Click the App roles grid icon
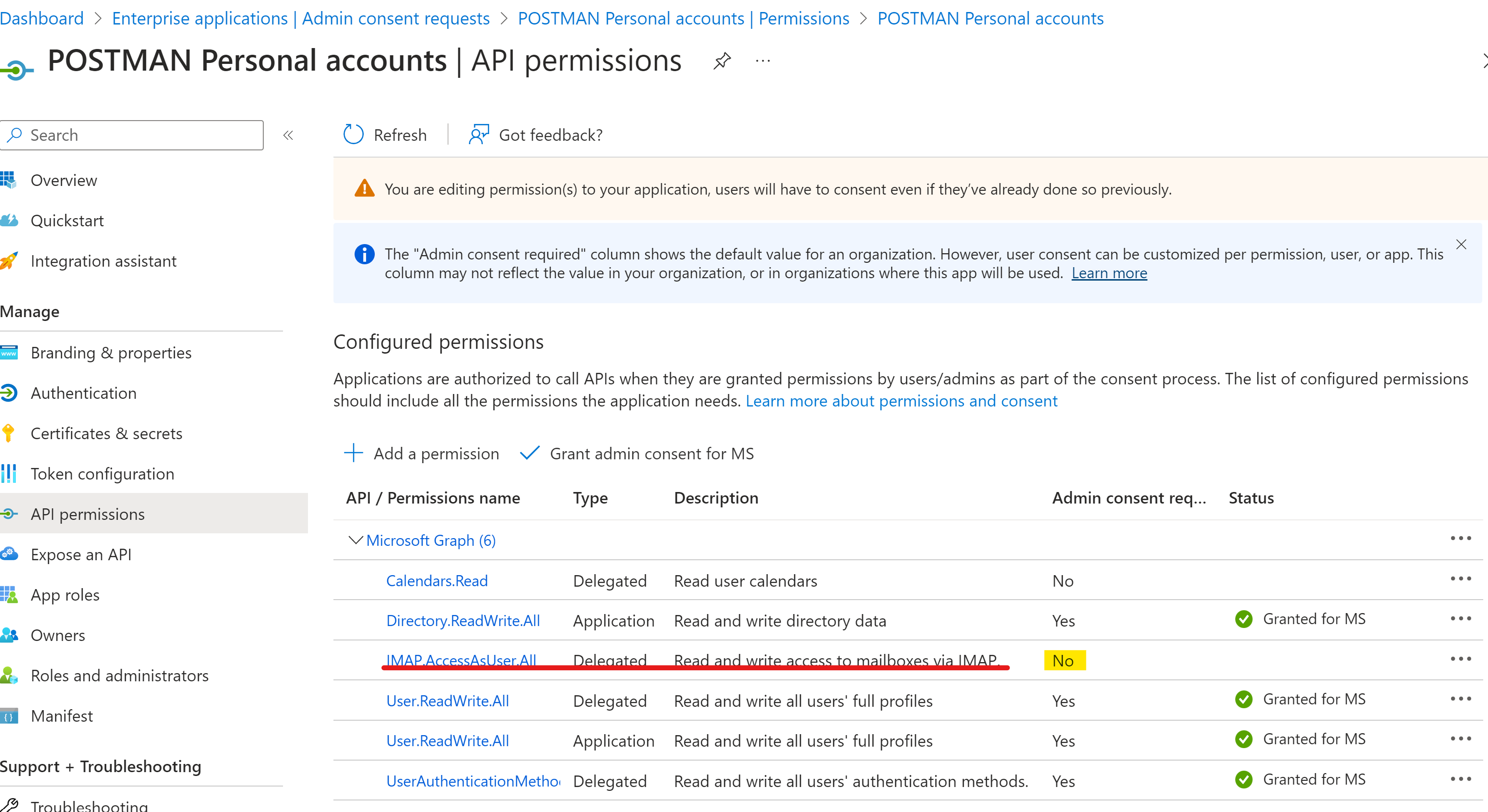The image size is (1488, 812). (x=9, y=594)
